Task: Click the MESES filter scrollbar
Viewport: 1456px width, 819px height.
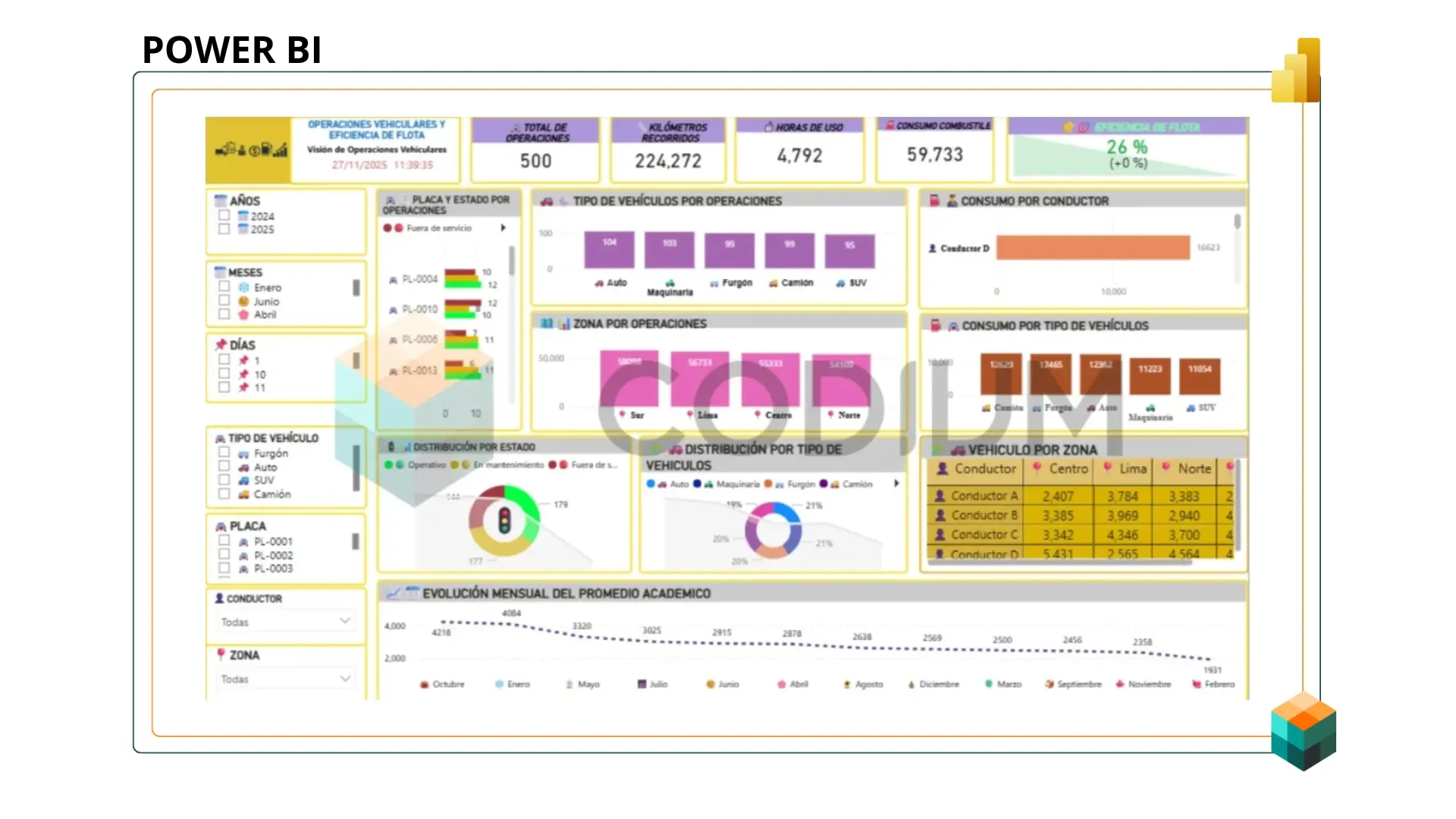Action: click(356, 287)
